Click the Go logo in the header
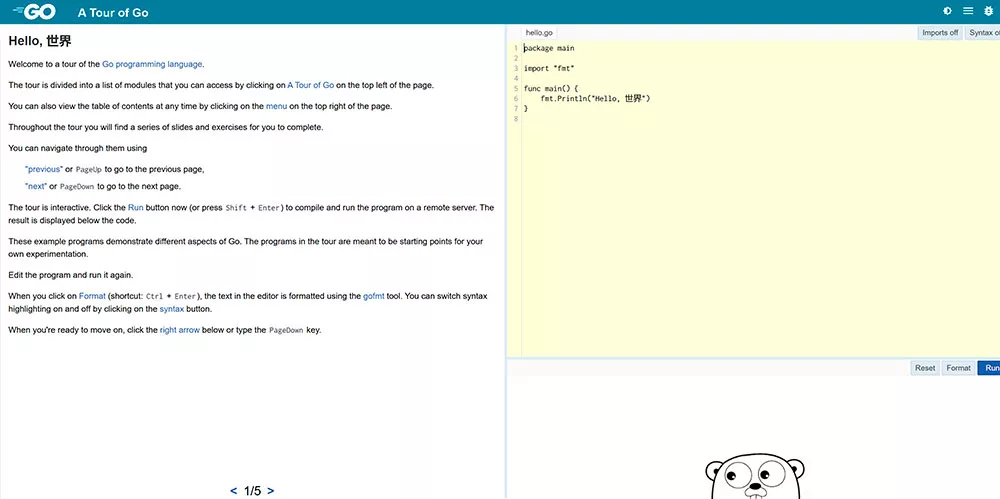1000x499 pixels. point(34,11)
